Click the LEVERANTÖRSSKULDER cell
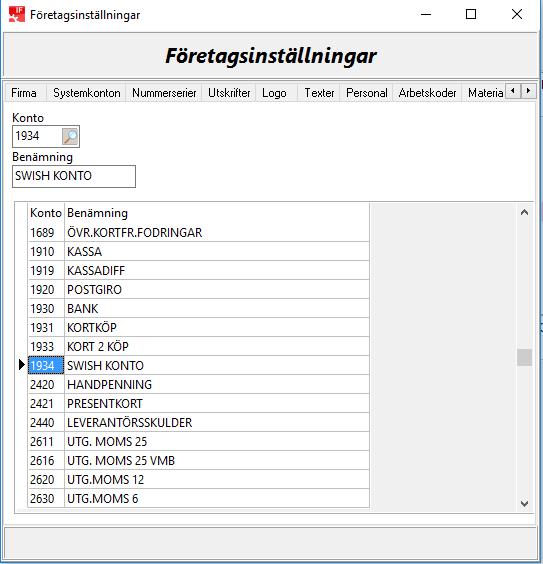 click(217, 423)
